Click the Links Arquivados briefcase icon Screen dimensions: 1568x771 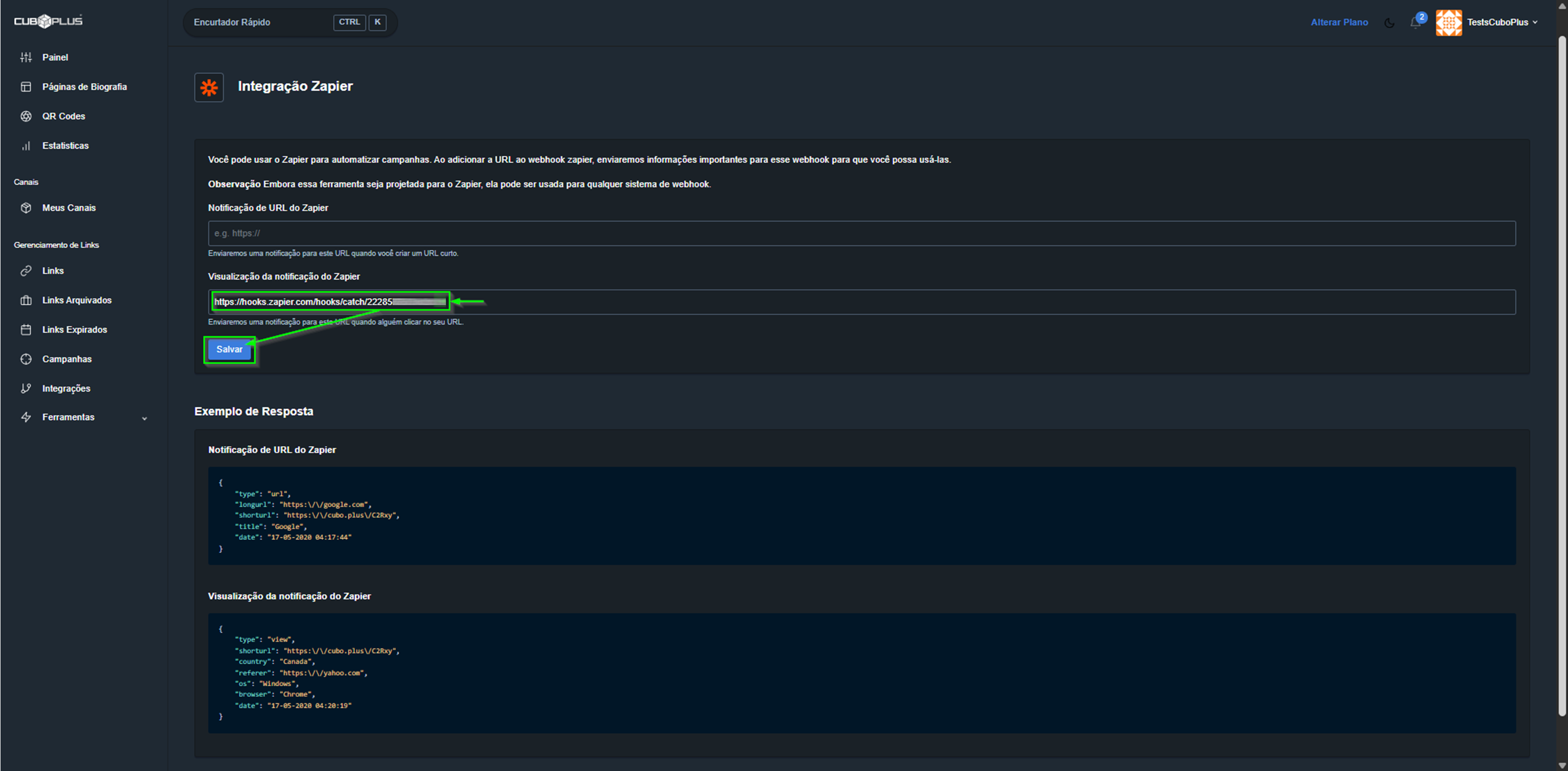26,300
